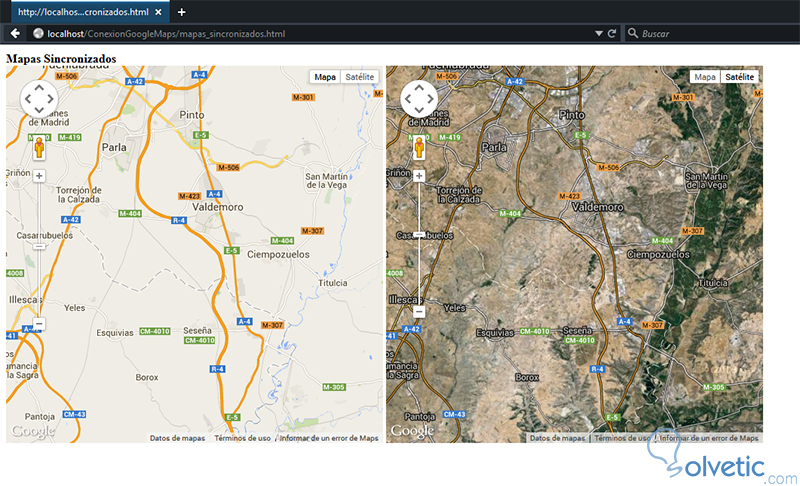This screenshot has height=486, width=800.
Task: Click the globe site identity icon
Action: click(38, 34)
